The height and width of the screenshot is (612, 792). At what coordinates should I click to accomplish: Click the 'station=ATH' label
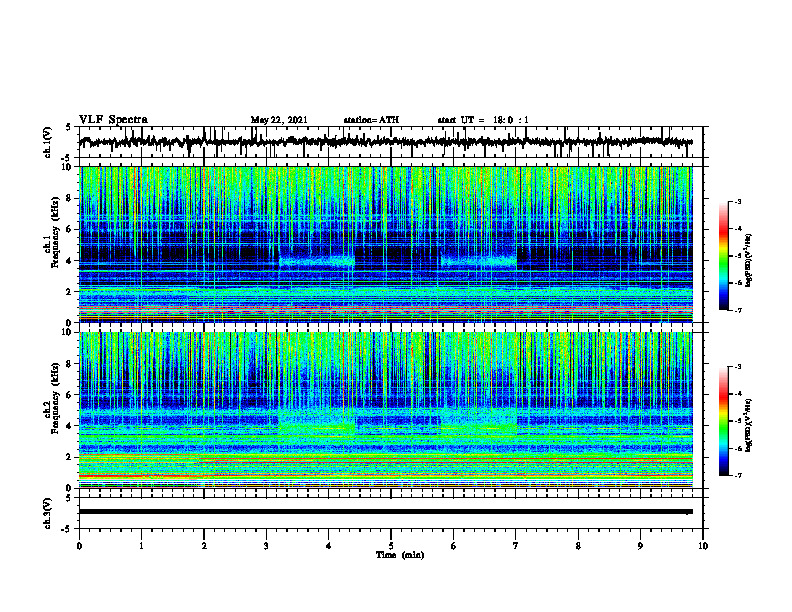click(371, 120)
